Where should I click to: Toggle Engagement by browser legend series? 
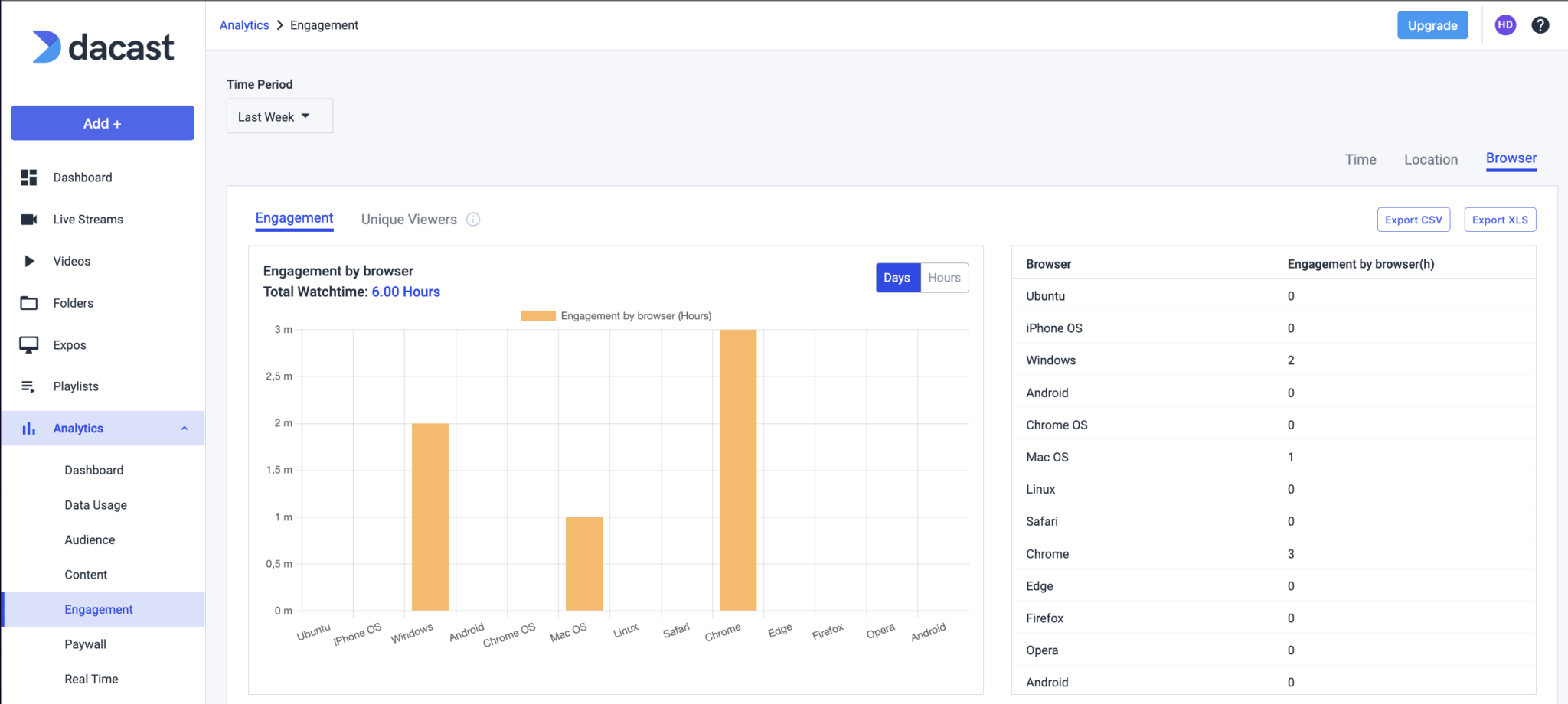(616, 316)
